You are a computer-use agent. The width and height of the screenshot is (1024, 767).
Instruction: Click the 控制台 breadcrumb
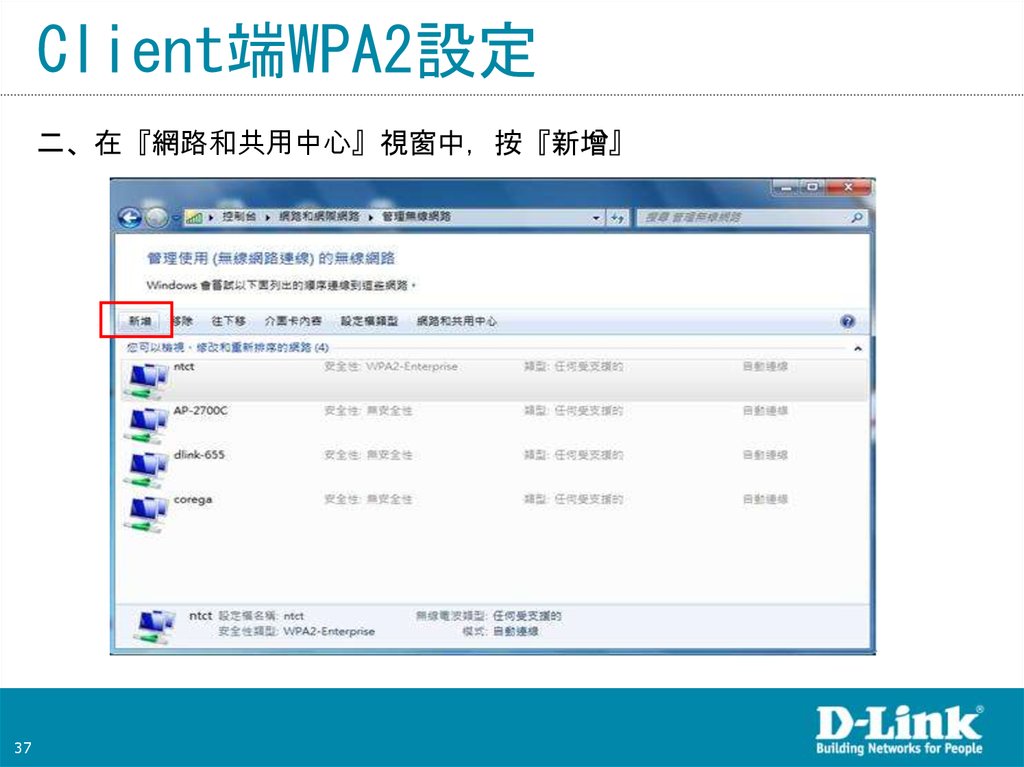tap(239, 216)
